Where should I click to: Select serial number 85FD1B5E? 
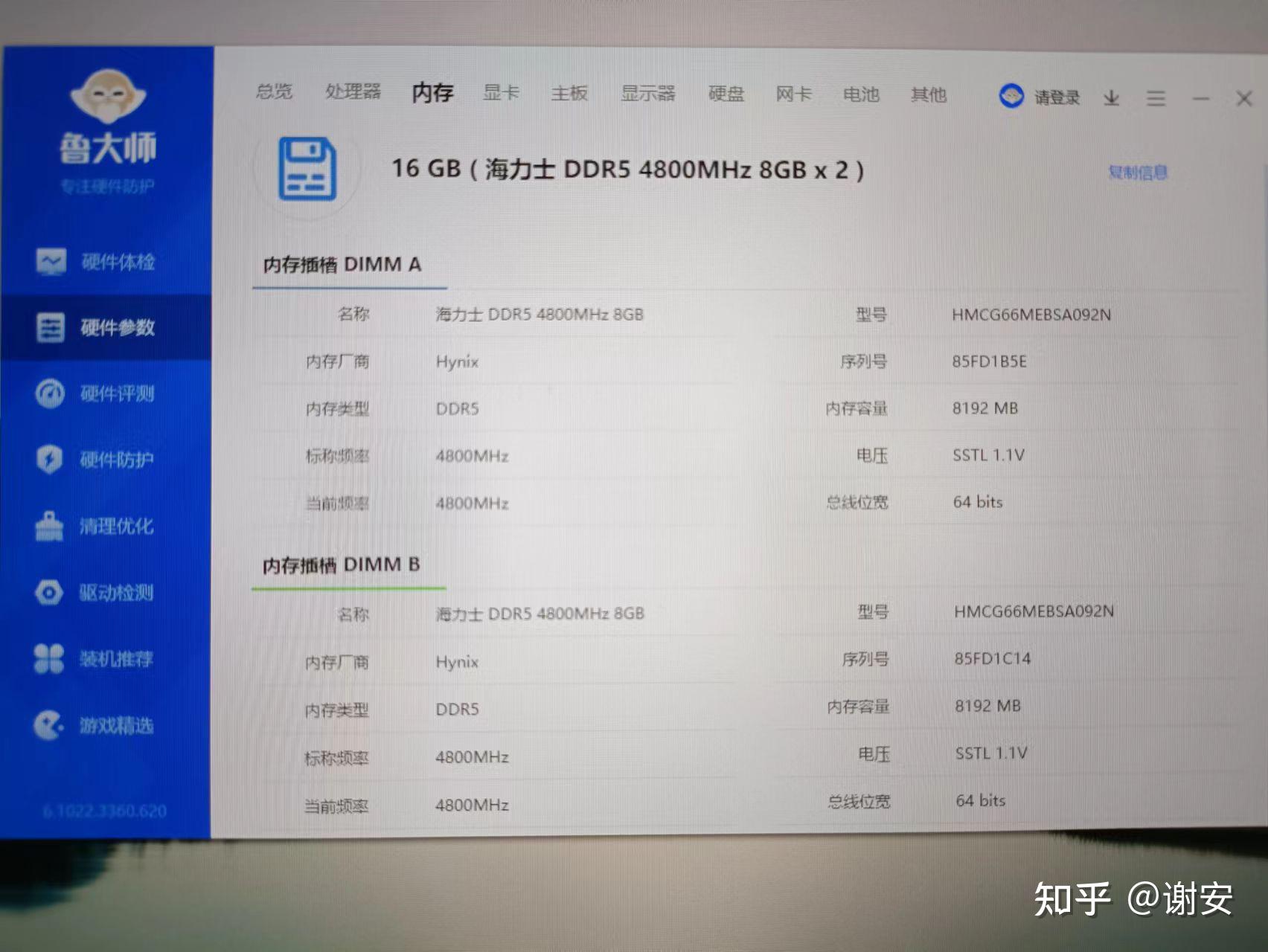coord(989,361)
